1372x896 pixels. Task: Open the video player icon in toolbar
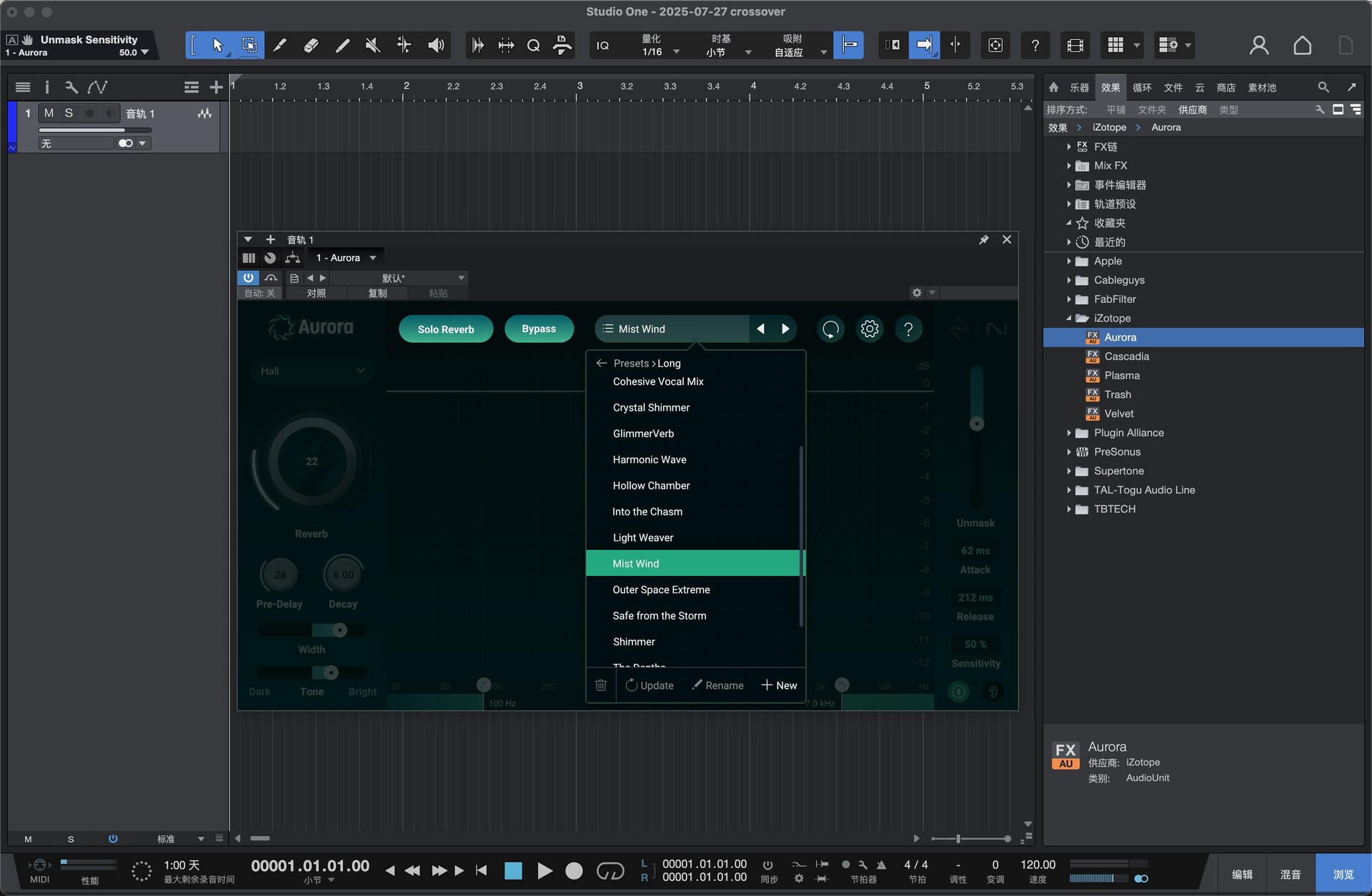(1075, 46)
